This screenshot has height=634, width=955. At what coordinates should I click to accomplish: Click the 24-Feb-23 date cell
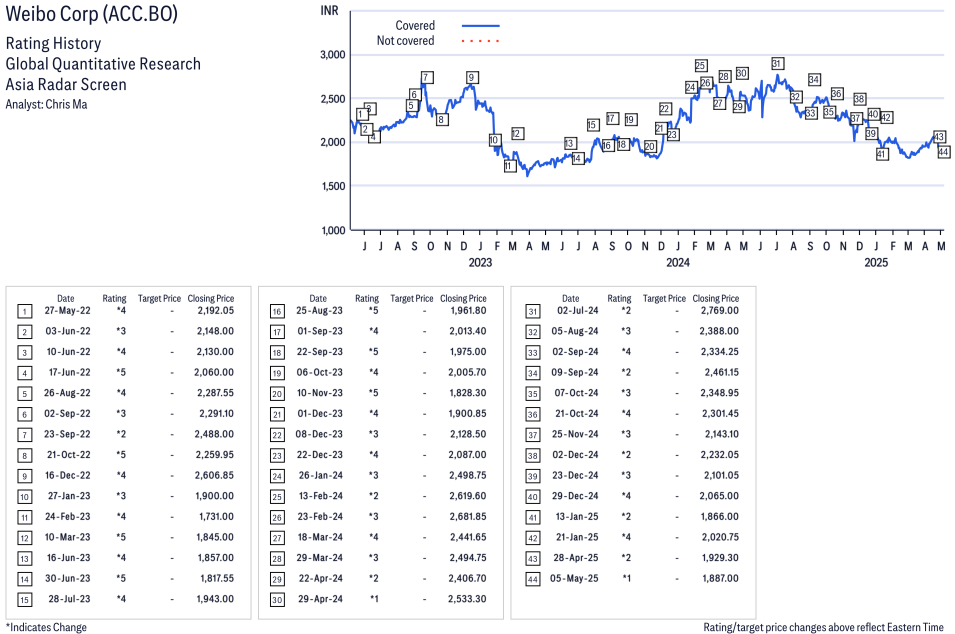pyautogui.click(x=67, y=516)
